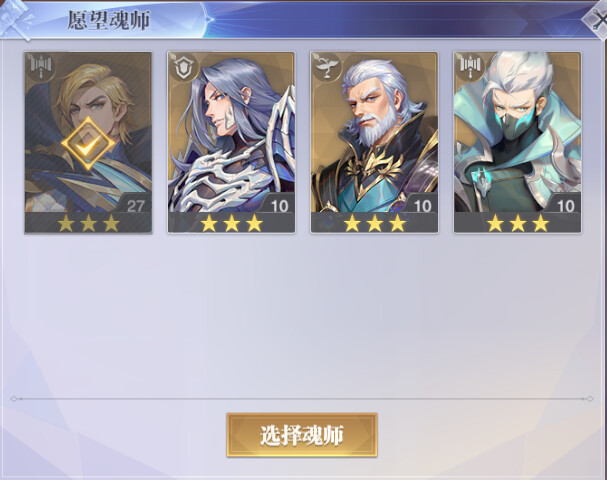Click the level 10 badge on masked hero
Screen dimensions: 607x480
coord(565,206)
